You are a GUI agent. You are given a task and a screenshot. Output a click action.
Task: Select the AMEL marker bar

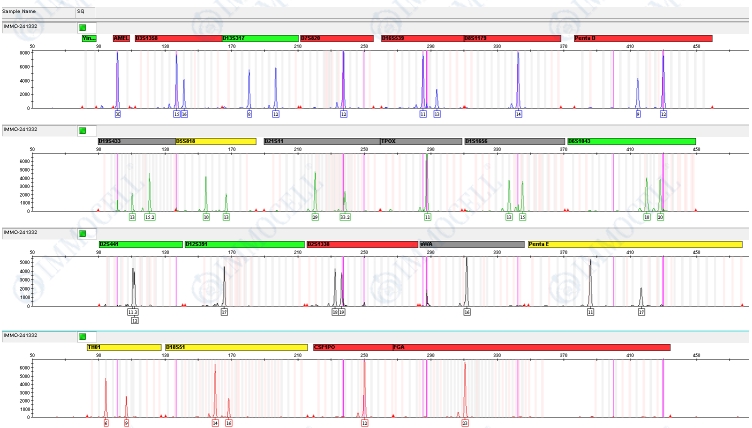click(121, 38)
